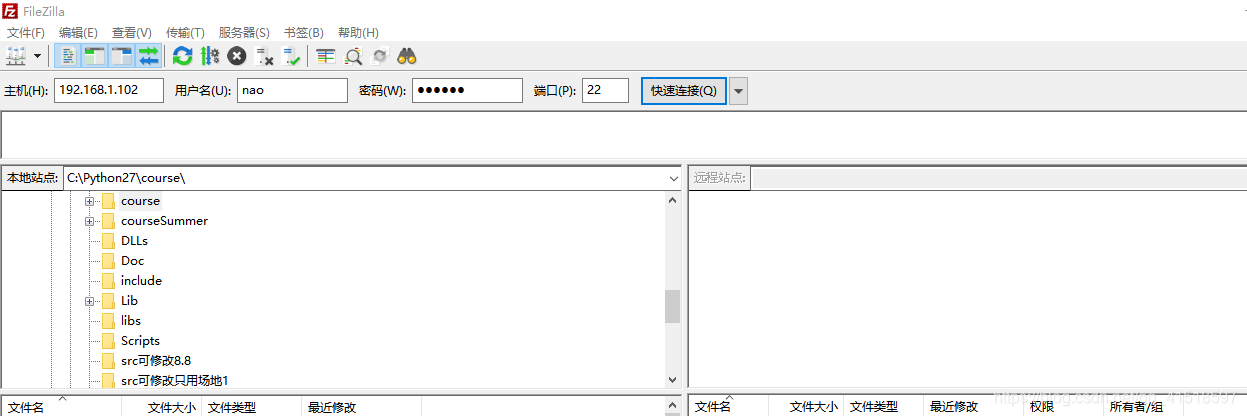Click the 主机 host input field

[x=109, y=90]
